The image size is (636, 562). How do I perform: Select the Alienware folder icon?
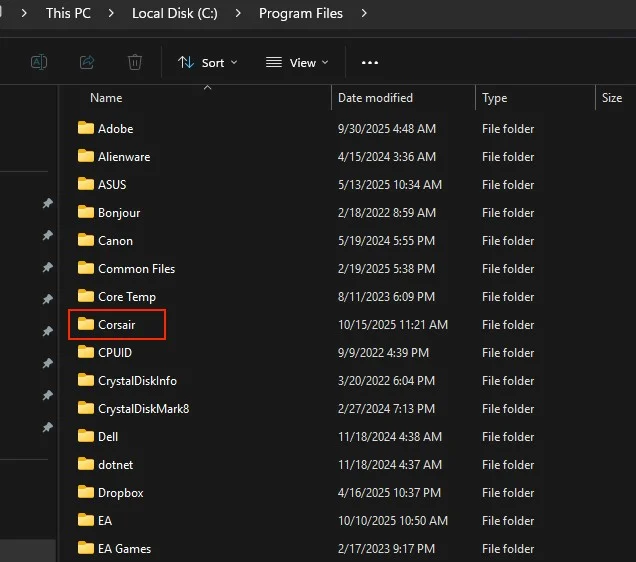pos(86,156)
